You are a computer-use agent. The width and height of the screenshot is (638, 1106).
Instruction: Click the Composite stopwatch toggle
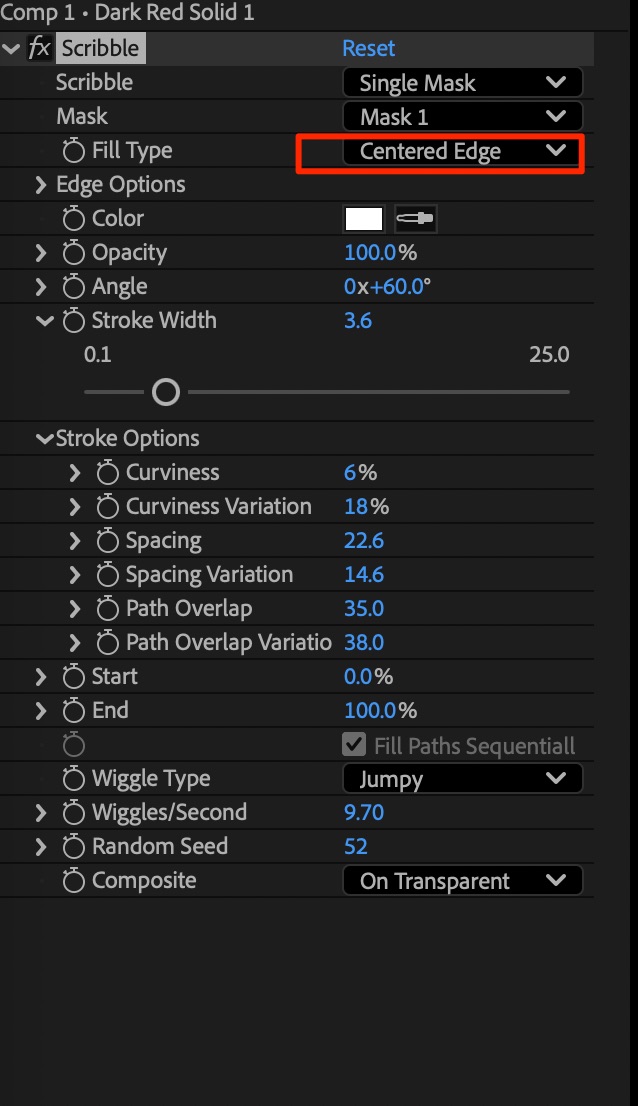tap(74, 881)
